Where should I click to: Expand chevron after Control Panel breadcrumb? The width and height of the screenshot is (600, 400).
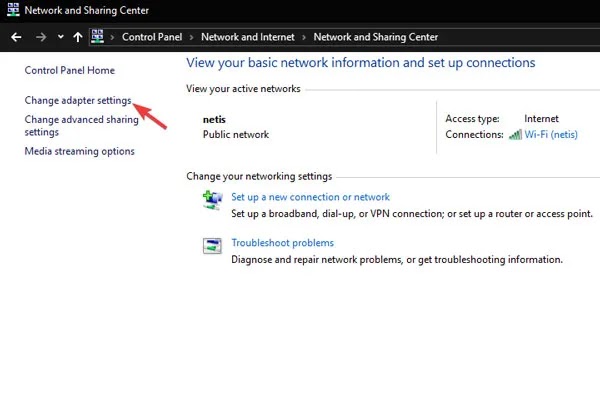pyautogui.click(x=191, y=38)
